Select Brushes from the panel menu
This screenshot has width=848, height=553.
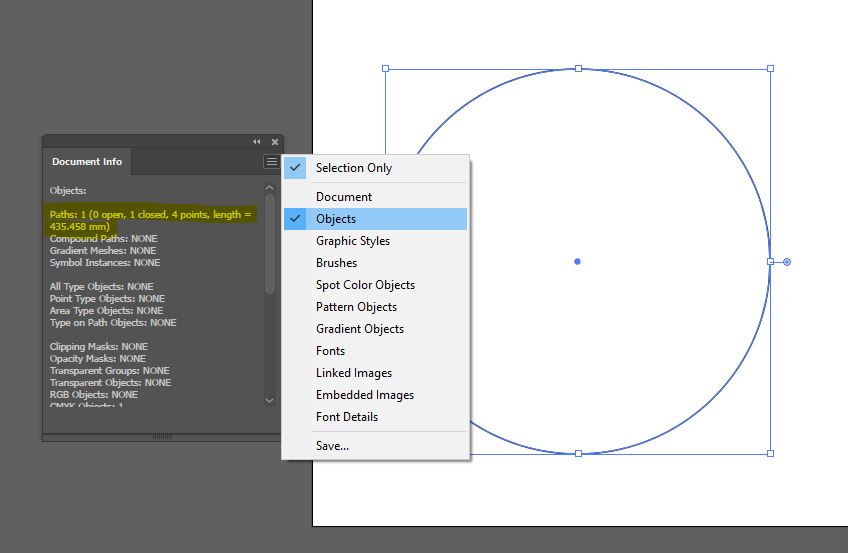(x=336, y=263)
